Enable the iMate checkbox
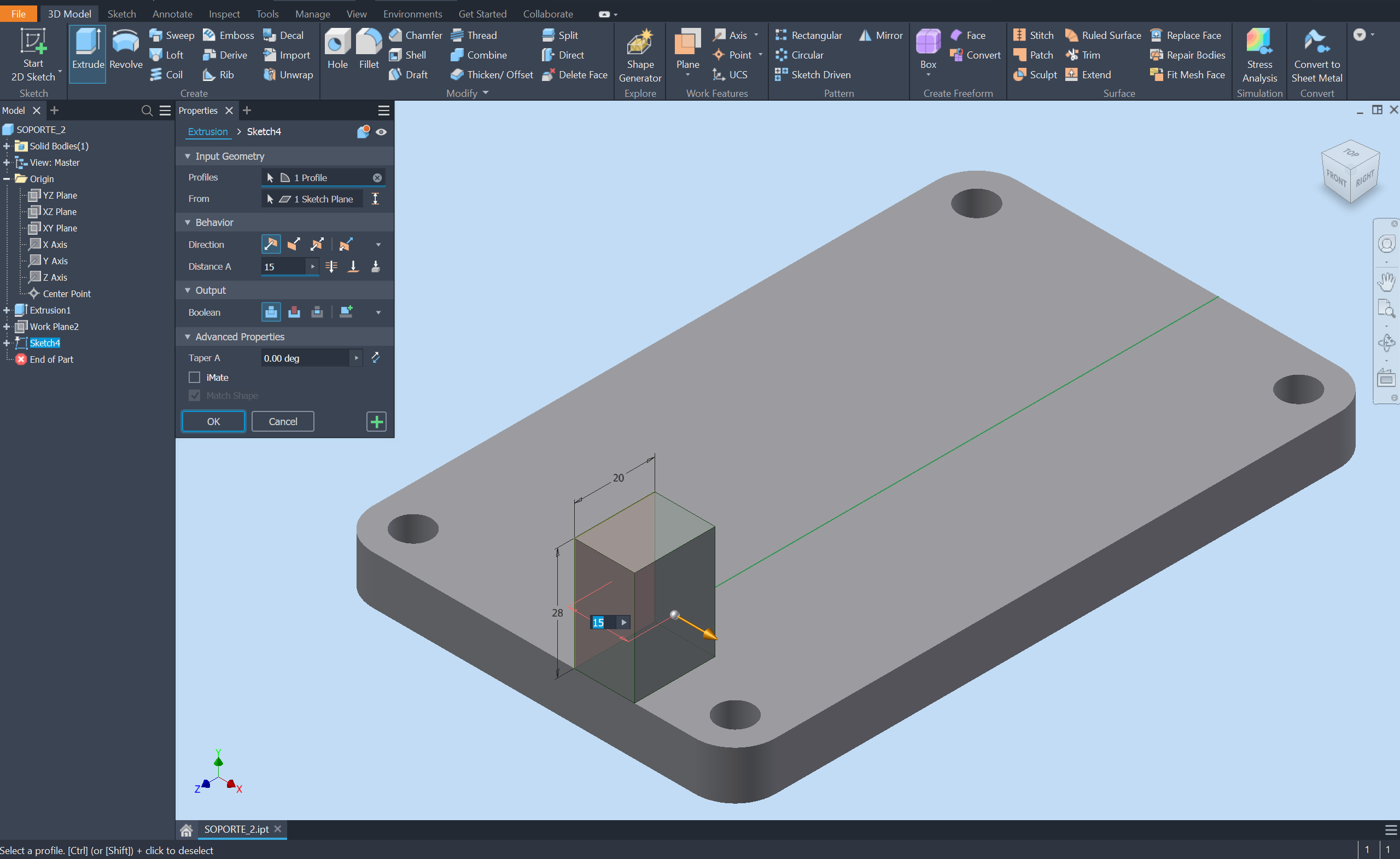Viewport: 1400px width, 859px height. (194, 377)
